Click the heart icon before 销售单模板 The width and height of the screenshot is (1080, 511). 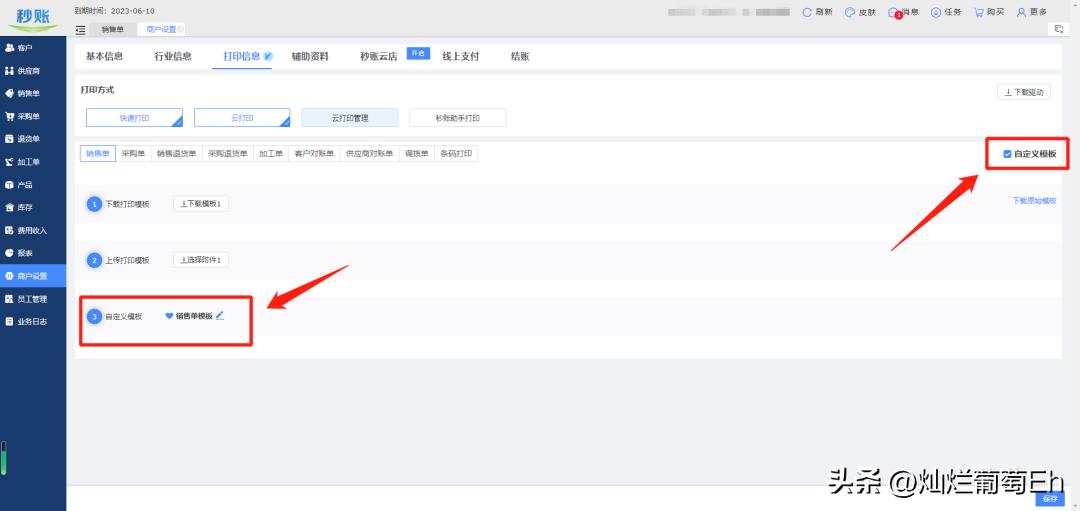coord(169,316)
